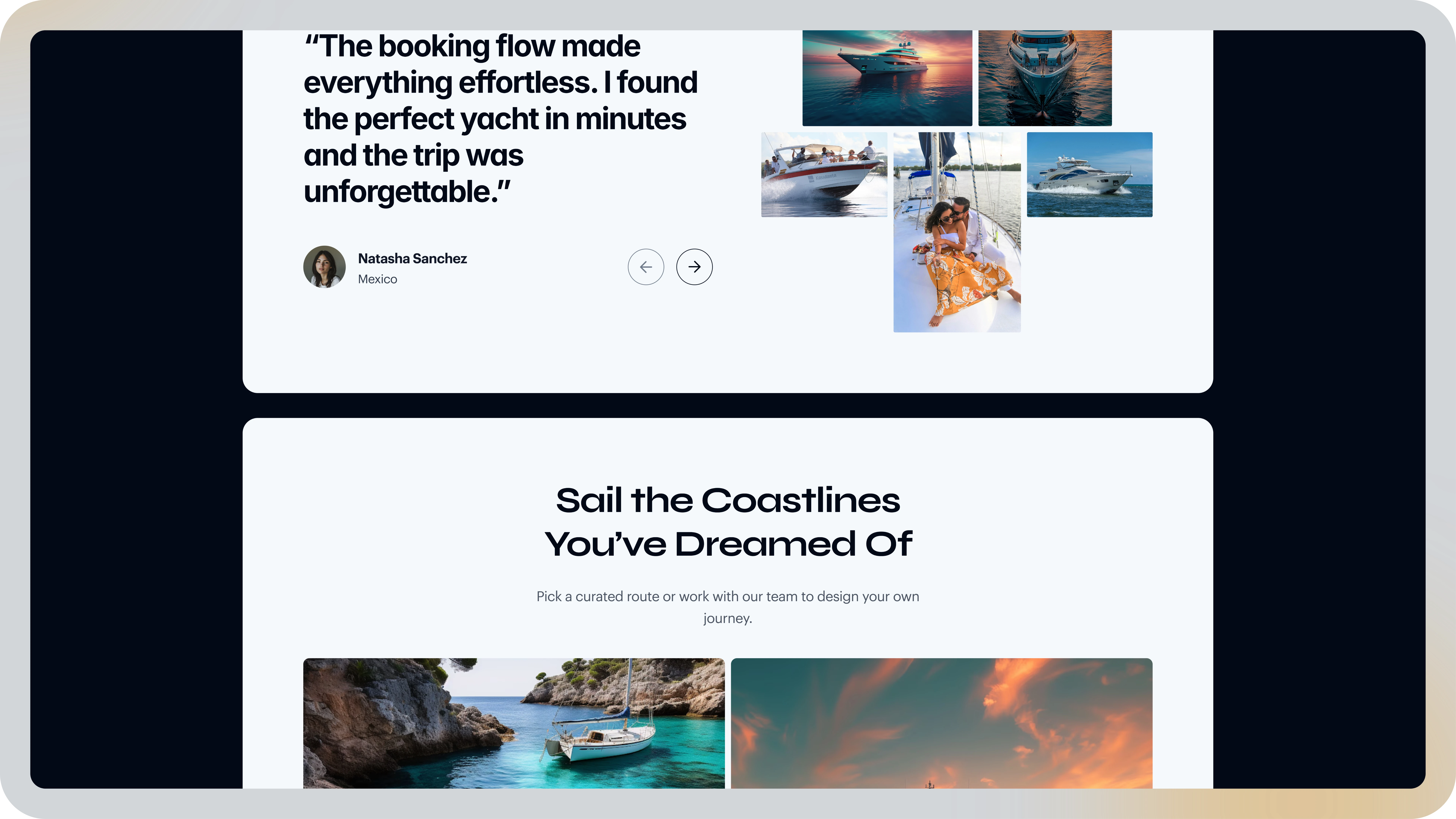Click the previous testimonial arrow button

[646, 267]
